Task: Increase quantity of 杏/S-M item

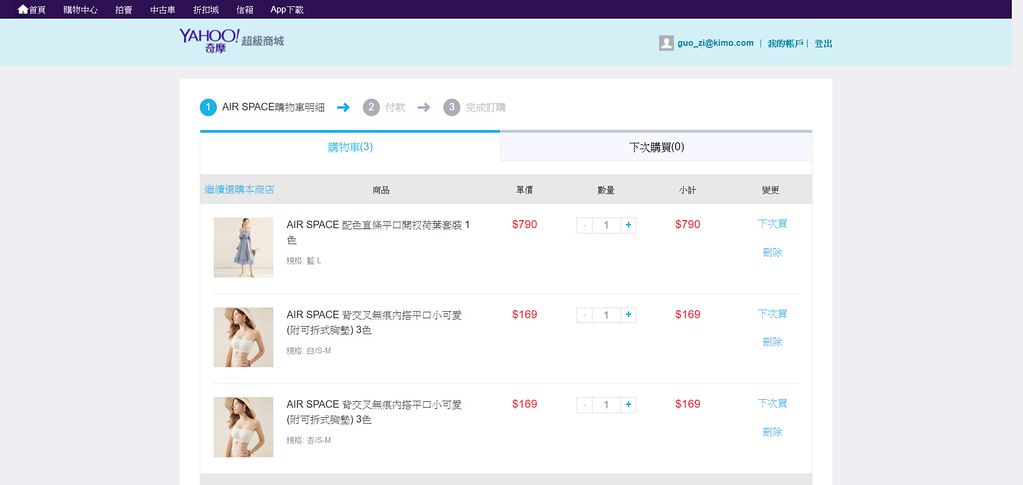Action: click(628, 405)
